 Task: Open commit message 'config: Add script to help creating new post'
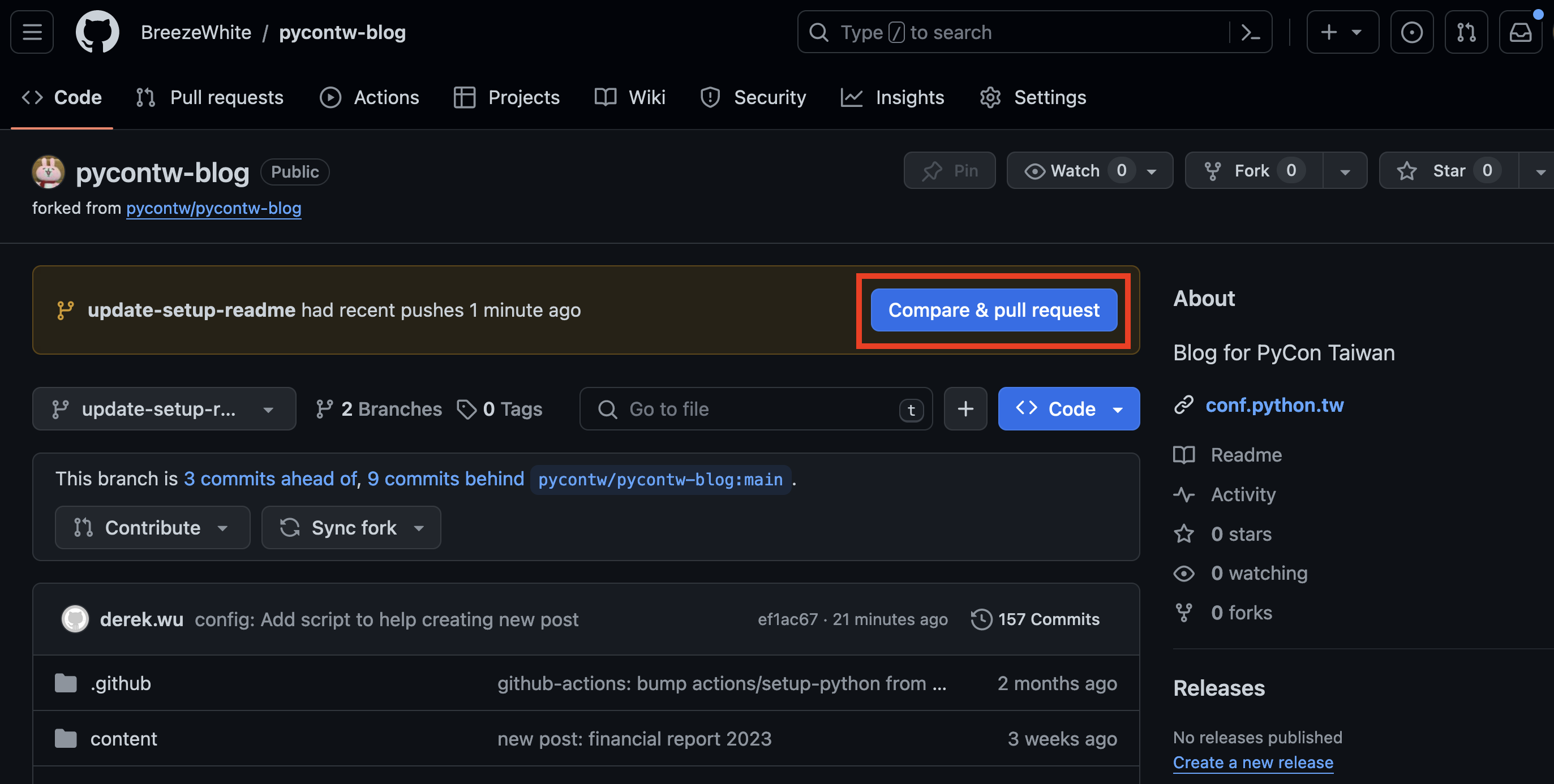point(386,619)
